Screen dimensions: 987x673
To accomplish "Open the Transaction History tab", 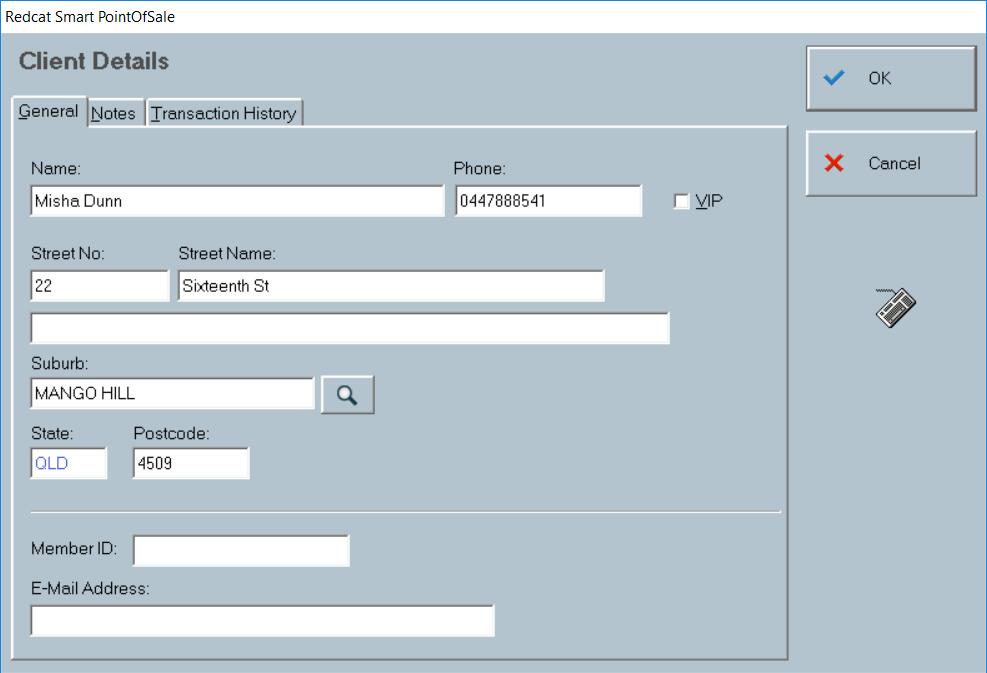I will click(224, 113).
